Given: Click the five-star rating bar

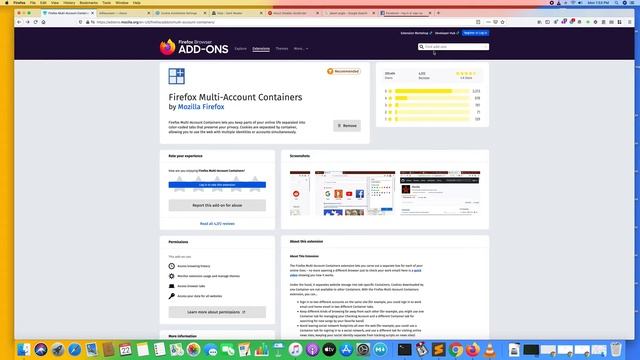Looking at the screenshot, I should [432, 91].
